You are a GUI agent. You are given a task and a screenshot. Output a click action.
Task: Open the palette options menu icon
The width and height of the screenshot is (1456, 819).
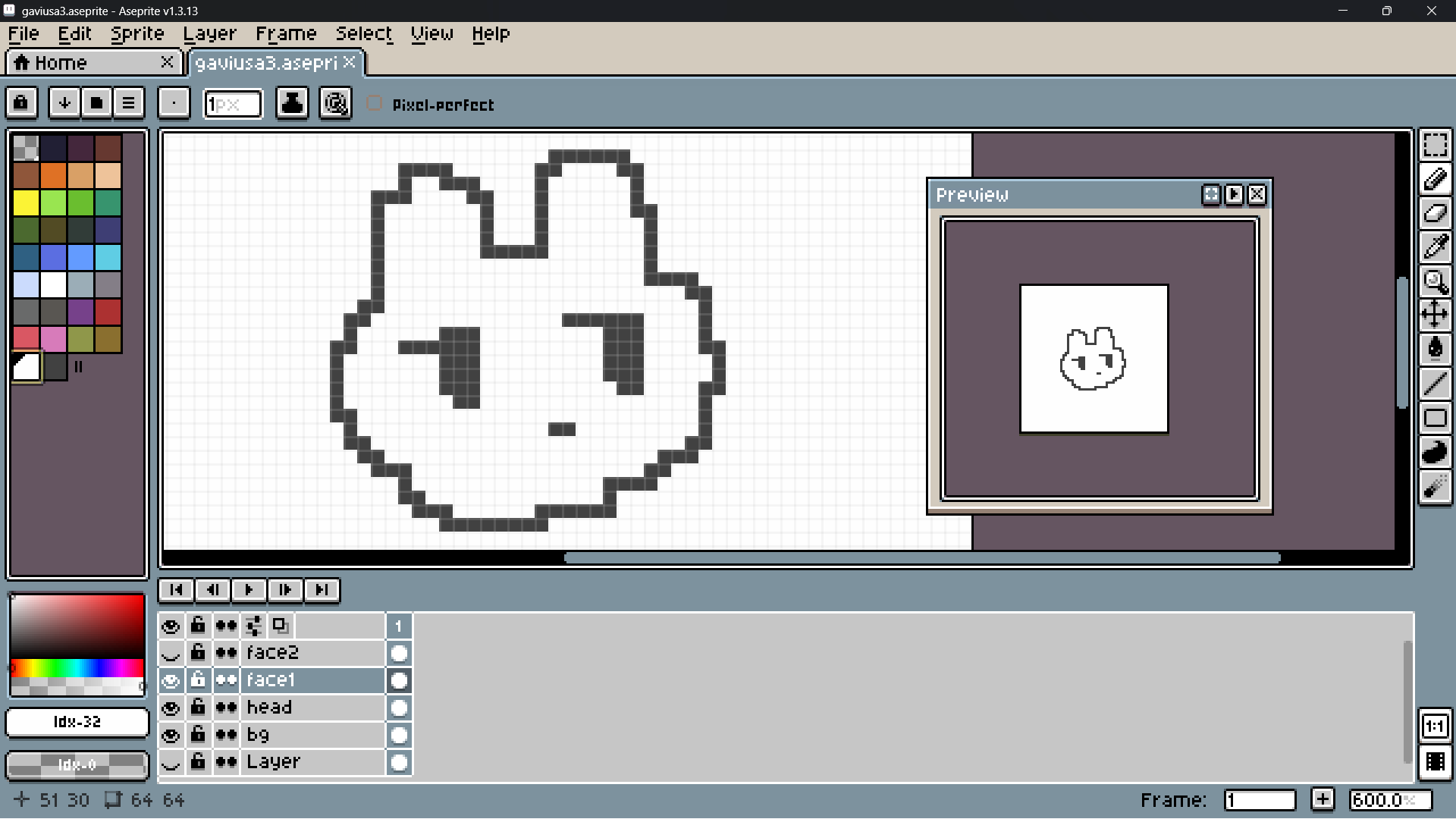(128, 103)
